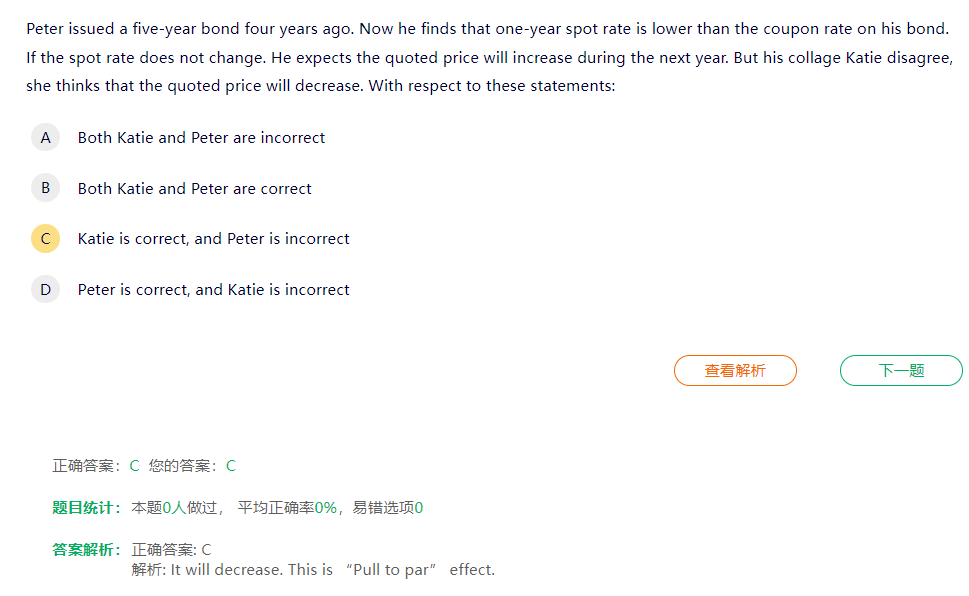Screen dimensions: 969x596
Task: Pick answer text 'Both Katie and Peter are incorrect'
Action: coord(201,138)
